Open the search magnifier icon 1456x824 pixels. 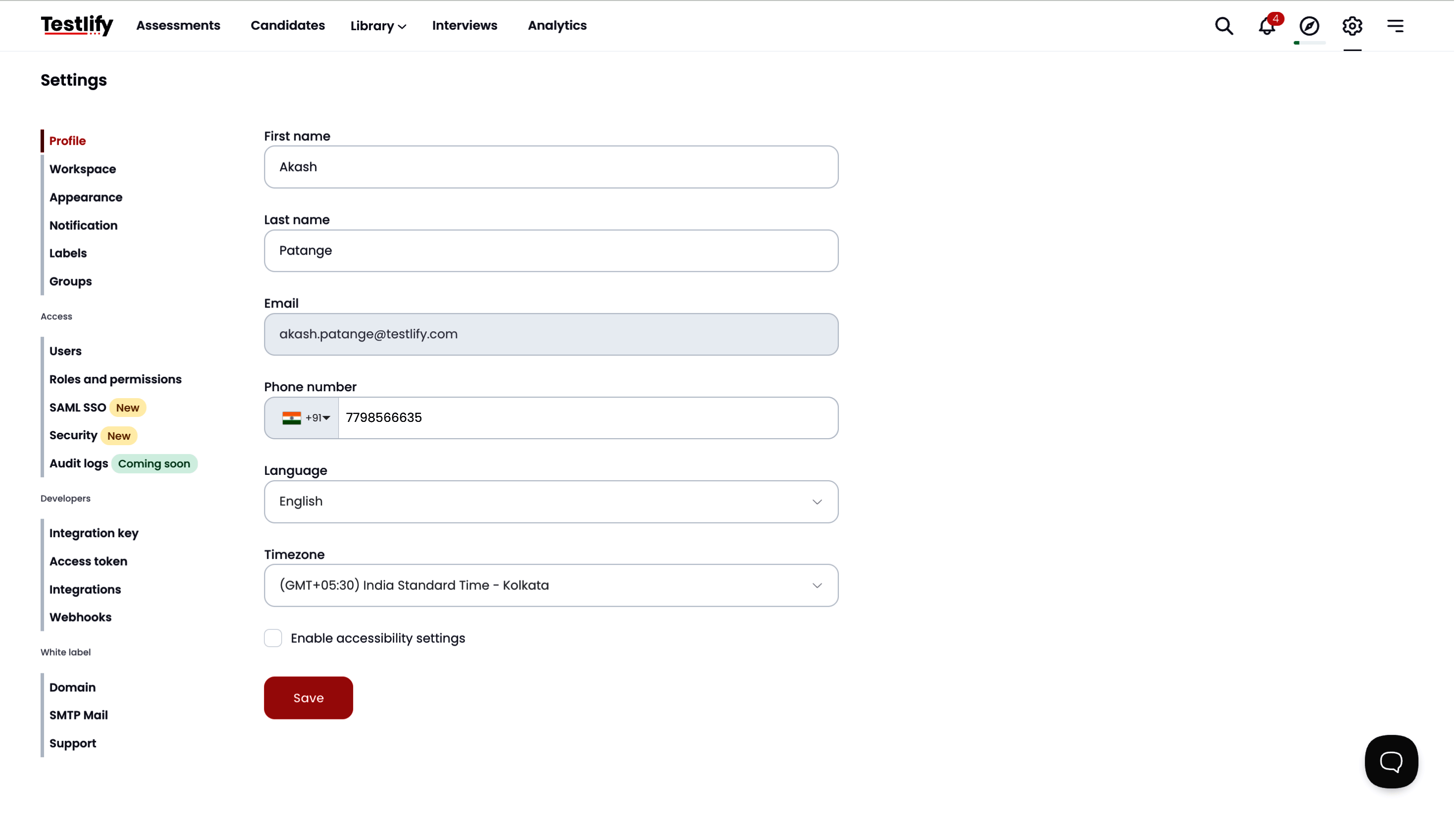(1224, 26)
